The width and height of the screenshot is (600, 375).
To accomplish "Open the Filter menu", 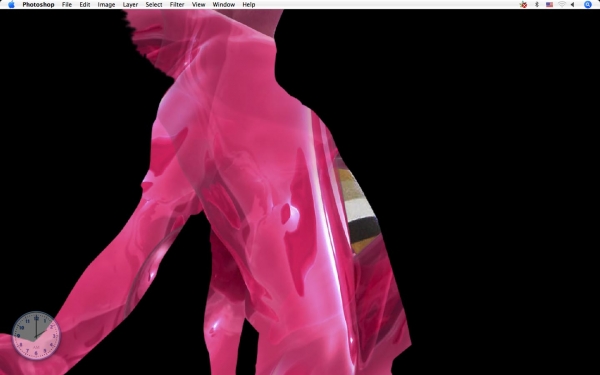I will [x=177, y=5].
